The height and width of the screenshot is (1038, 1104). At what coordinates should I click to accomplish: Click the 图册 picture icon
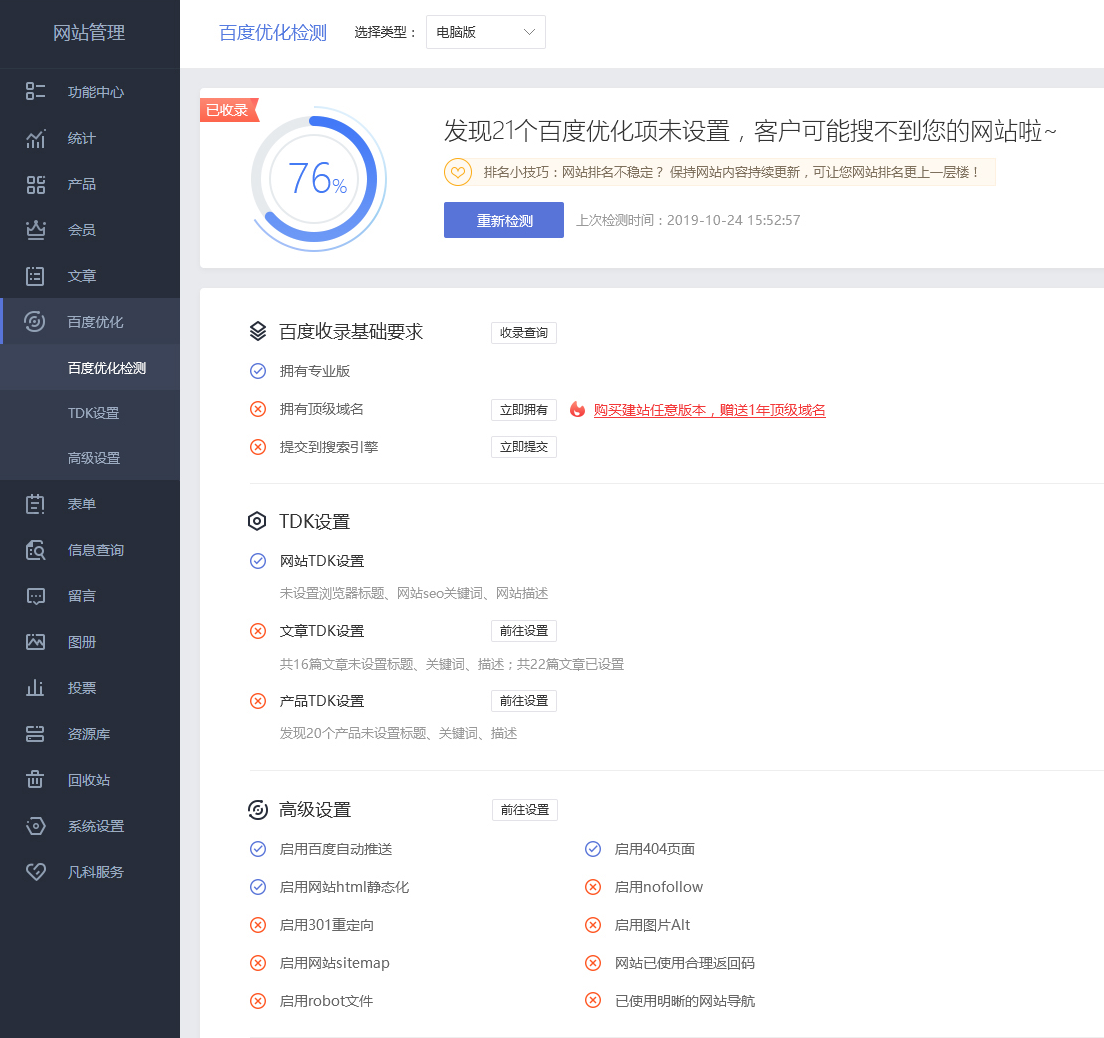[x=35, y=642]
